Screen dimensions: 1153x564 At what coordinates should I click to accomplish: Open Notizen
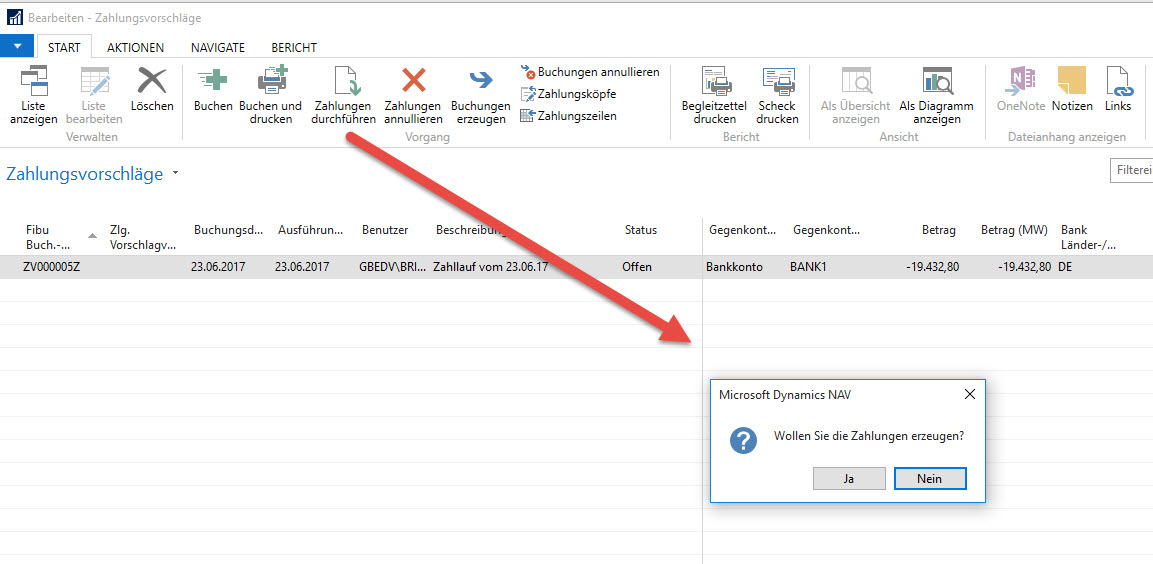[x=1072, y=88]
